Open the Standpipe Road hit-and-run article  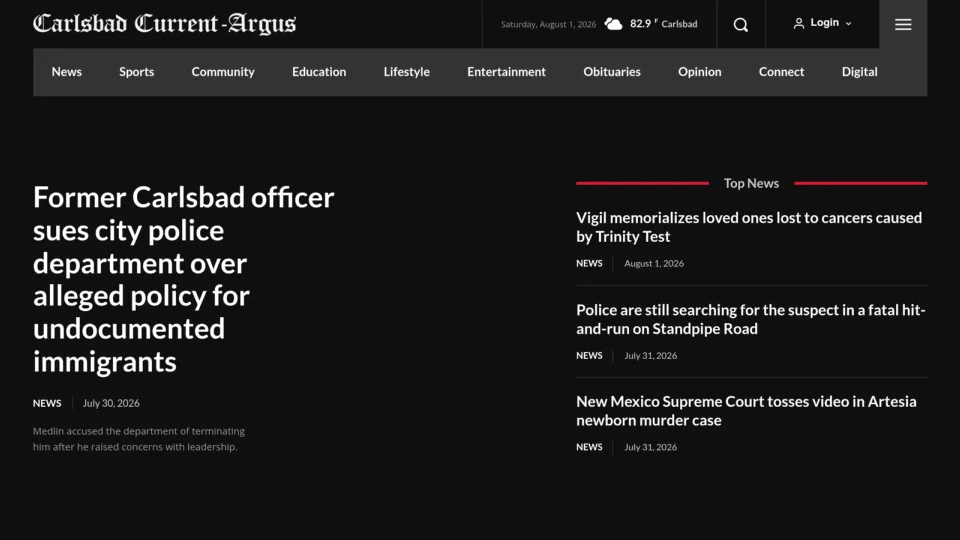751,319
